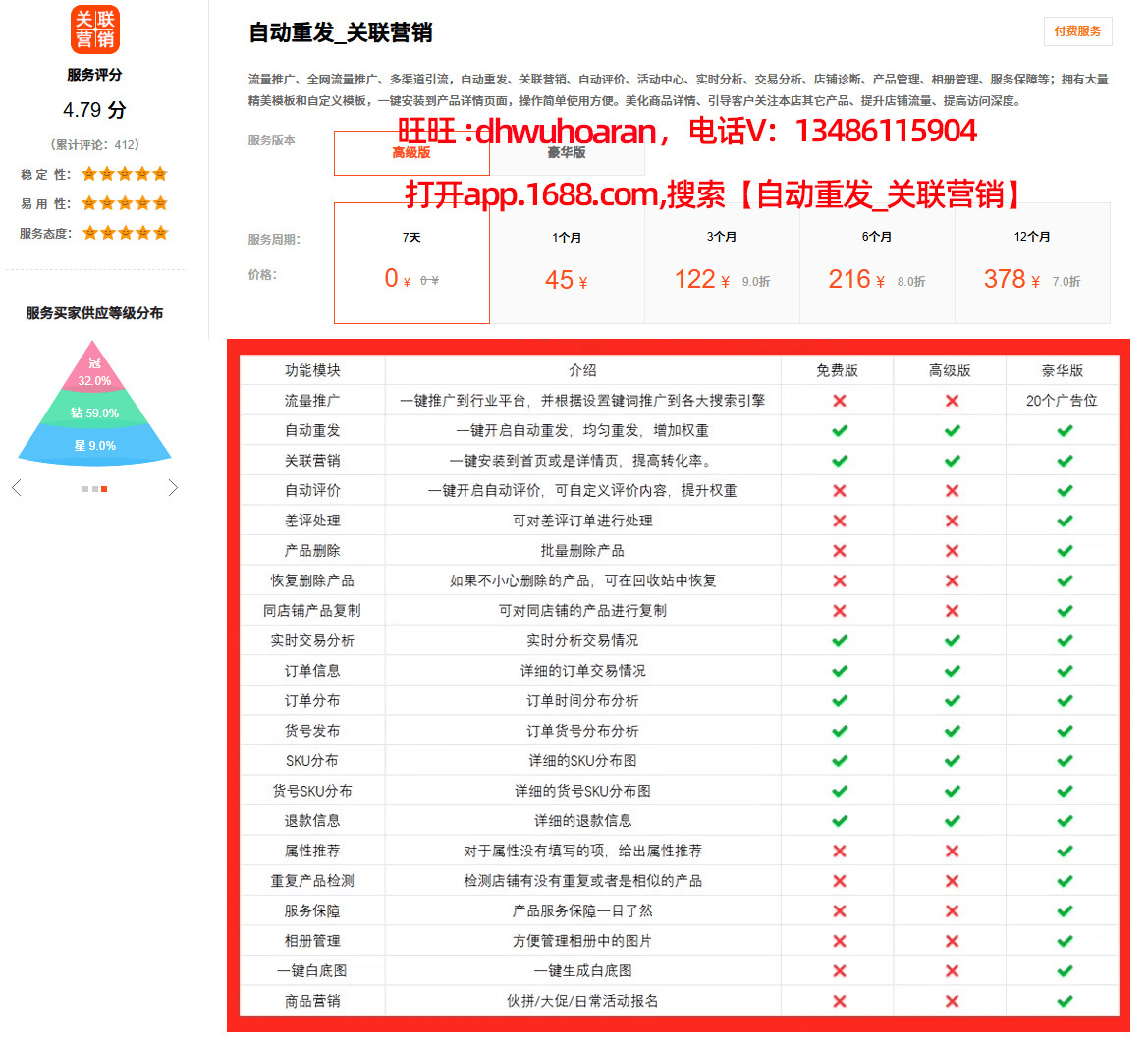Choose the 12个月 service period at 378¥
This screenshot has height=1046, width=1148.
(1032, 263)
